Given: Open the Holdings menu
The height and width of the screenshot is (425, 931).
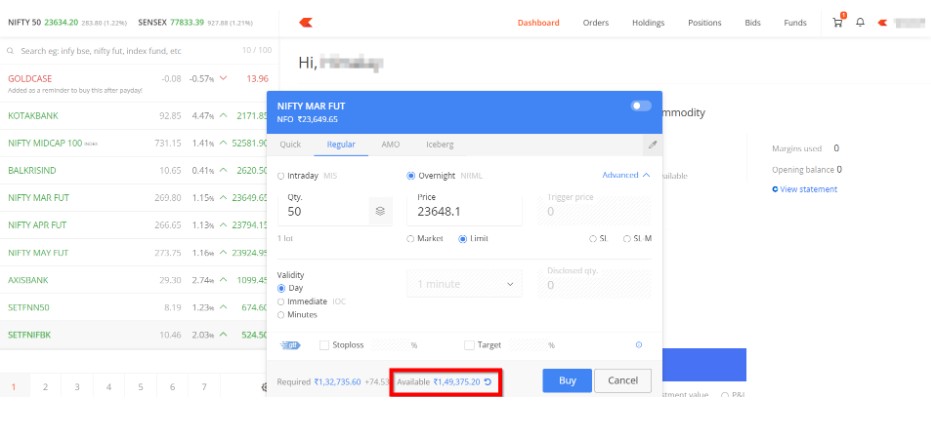Looking at the screenshot, I should coord(648,22).
